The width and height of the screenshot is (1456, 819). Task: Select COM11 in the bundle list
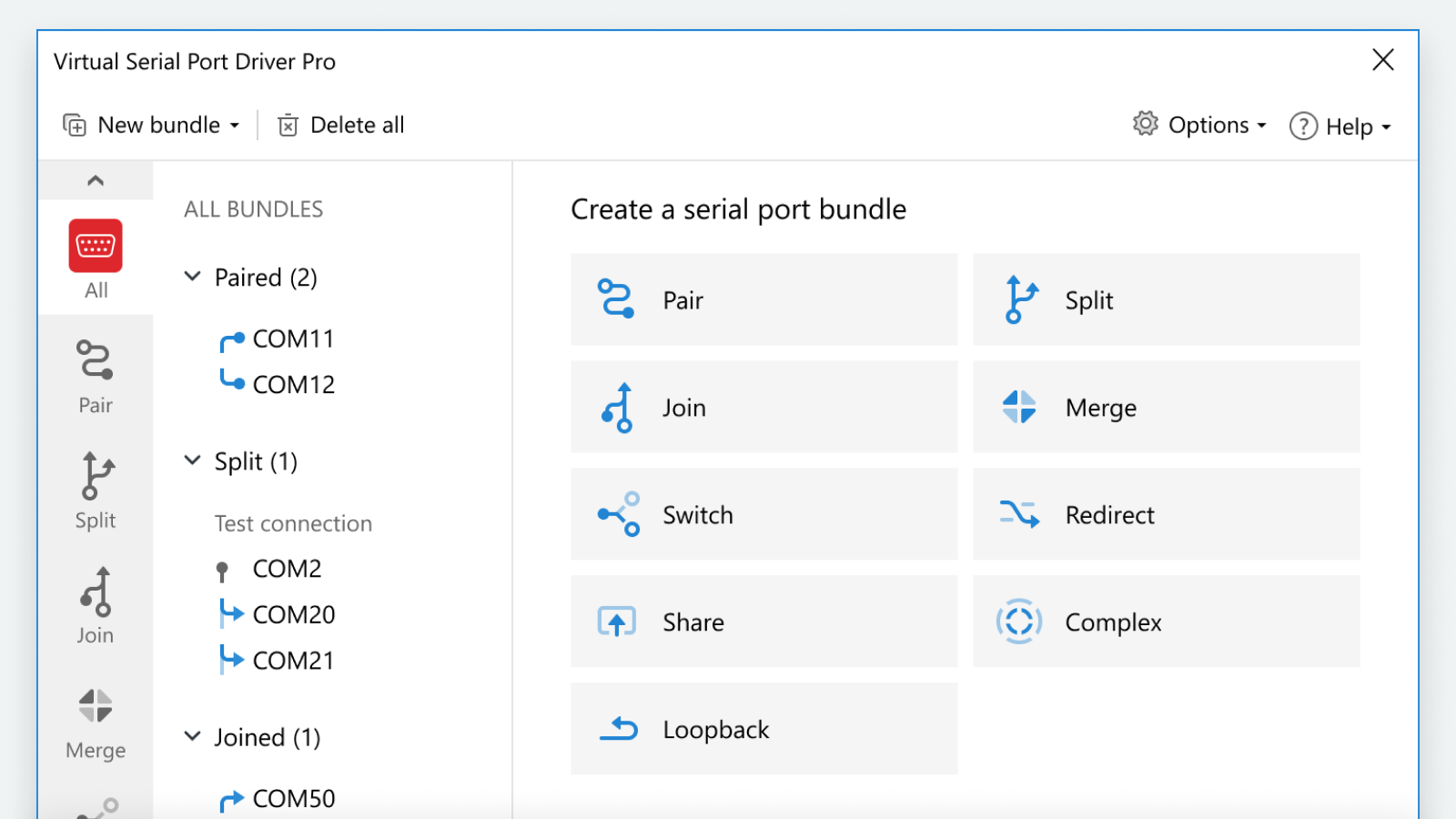tap(293, 339)
